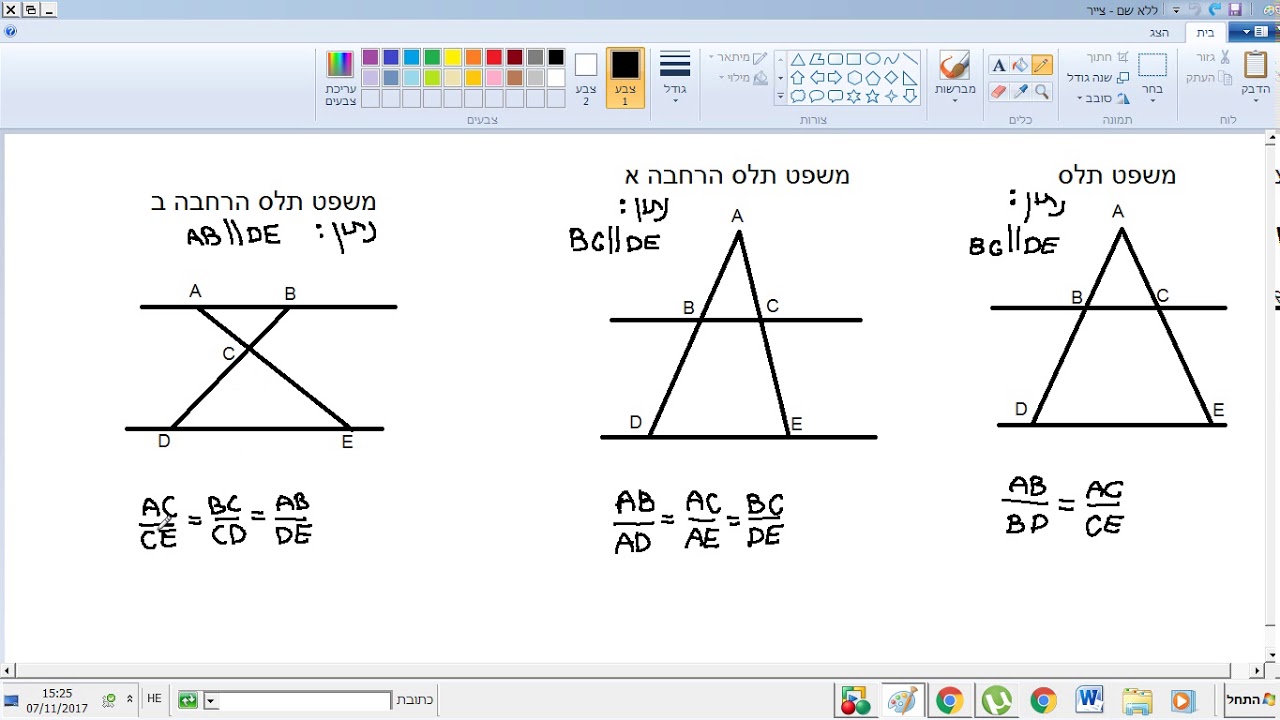This screenshot has height=720, width=1280.
Task: Open the Paint file menu button
Action: [1253, 32]
